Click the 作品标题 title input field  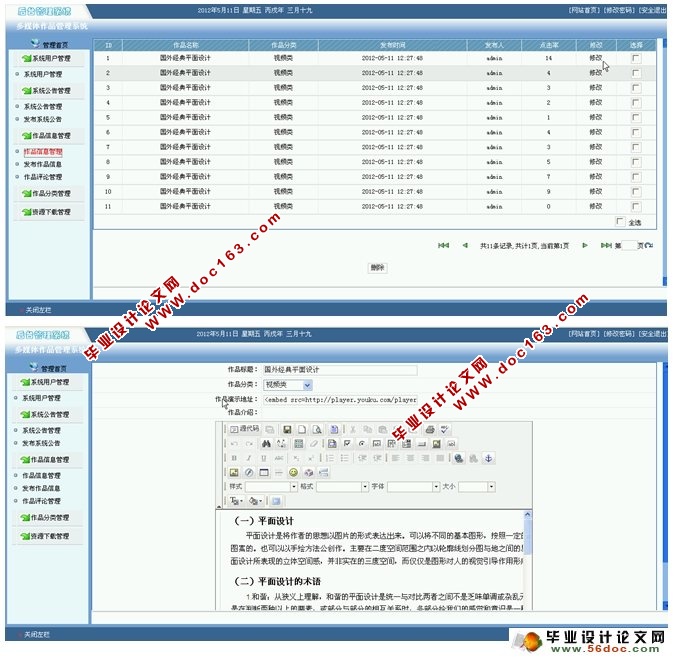point(340,370)
